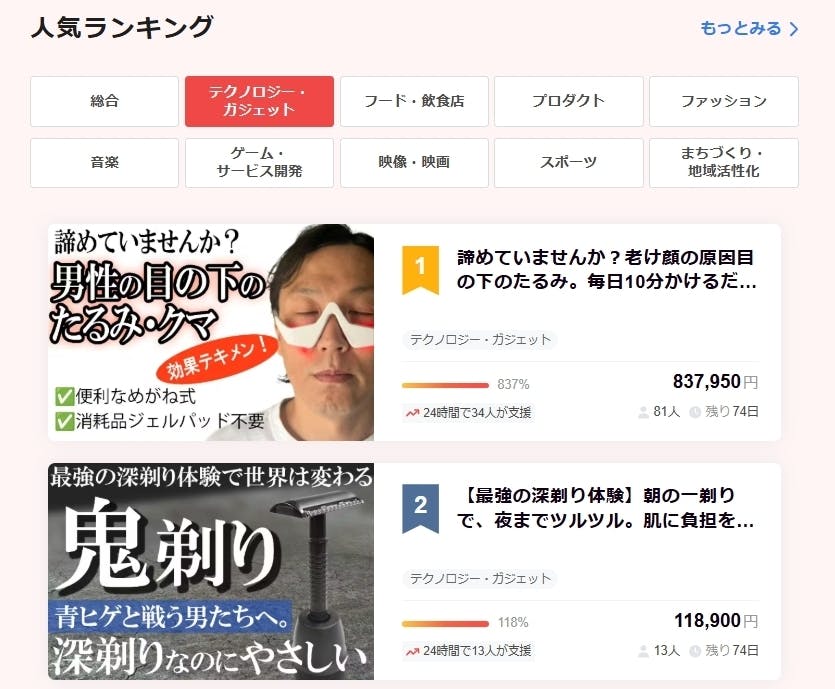835x689 pixels.
Task: Click the blue rank 2 ribbon badge
Action: click(x=420, y=508)
